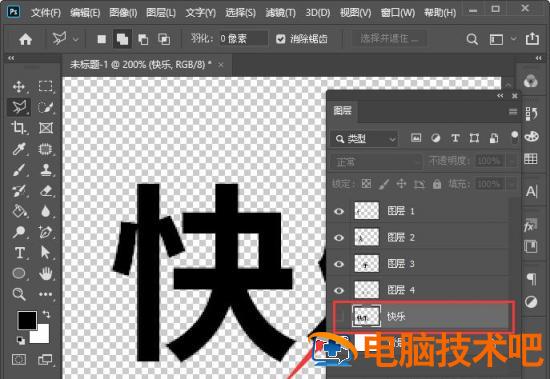550x379 pixels.
Task: Open the 图层 panel flyout menu
Action: pyautogui.click(x=513, y=112)
